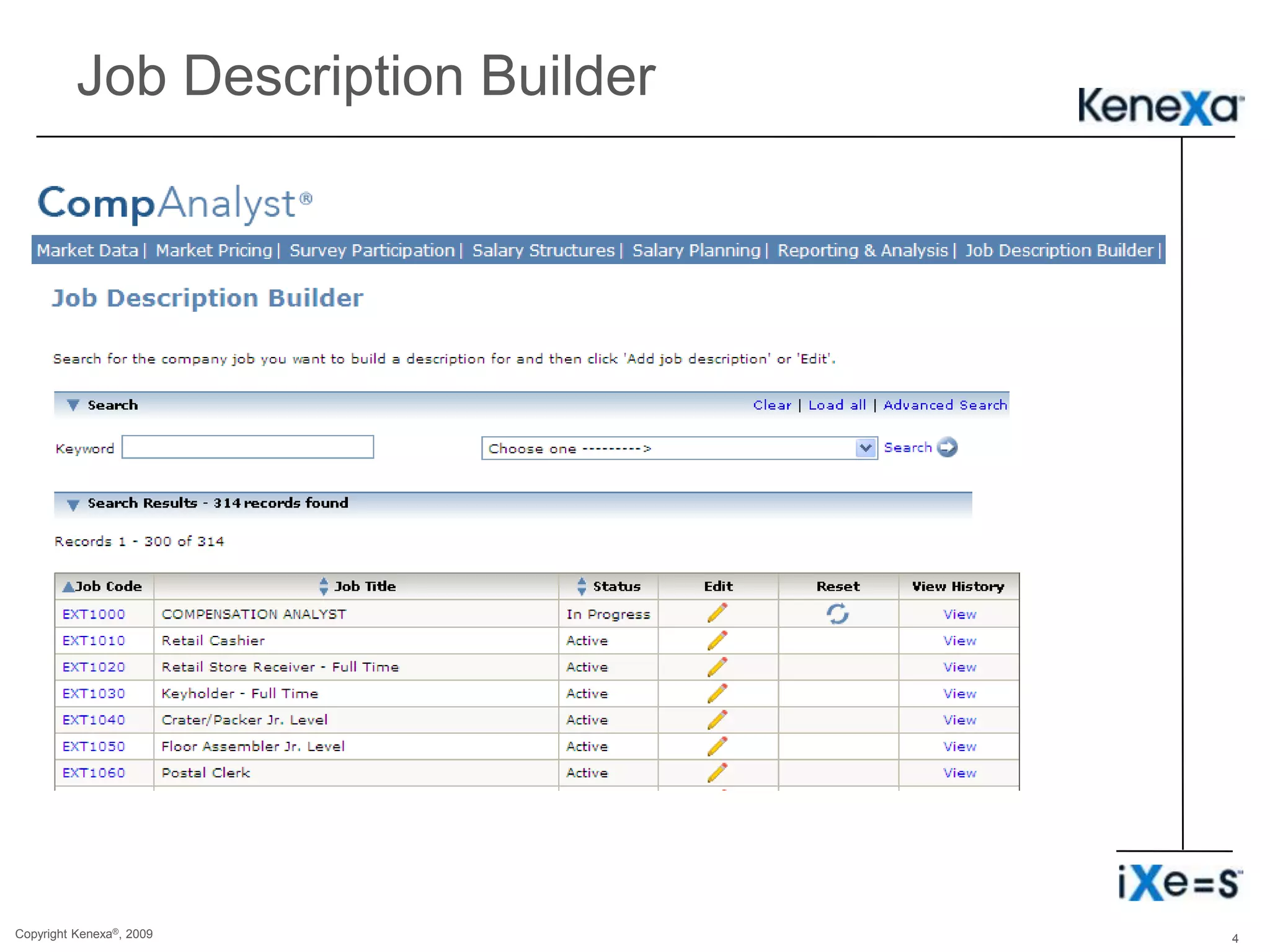
Task: Open job code EXT1010
Action: (x=94, y=641)
